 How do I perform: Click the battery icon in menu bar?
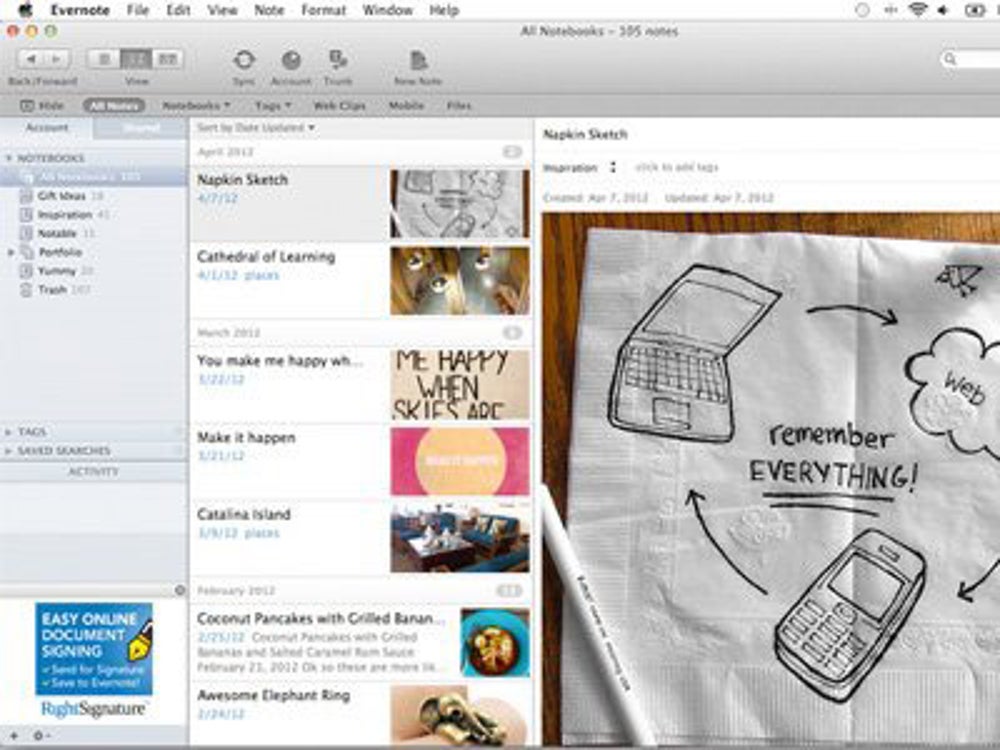tap(975, 10)
